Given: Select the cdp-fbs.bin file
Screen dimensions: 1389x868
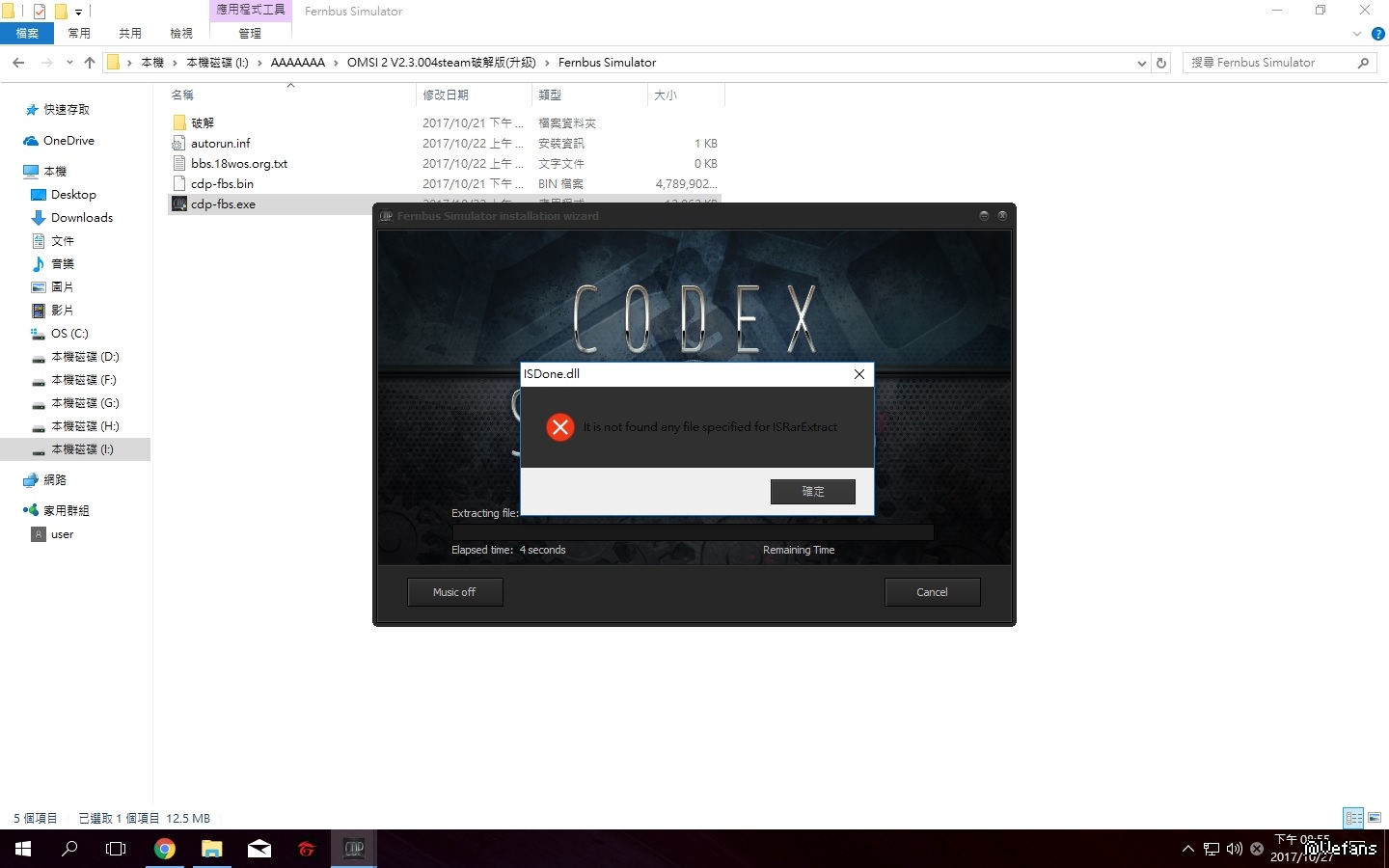Looking at the screenshot, I should 222,184.
